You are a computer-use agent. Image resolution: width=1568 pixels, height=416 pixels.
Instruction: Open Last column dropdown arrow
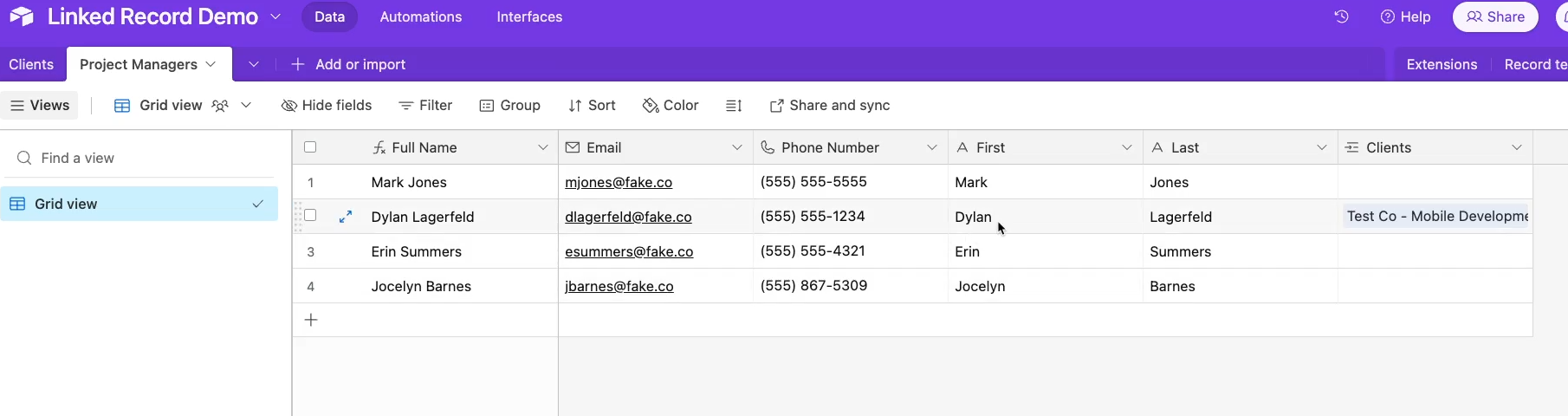[1322, 147]
